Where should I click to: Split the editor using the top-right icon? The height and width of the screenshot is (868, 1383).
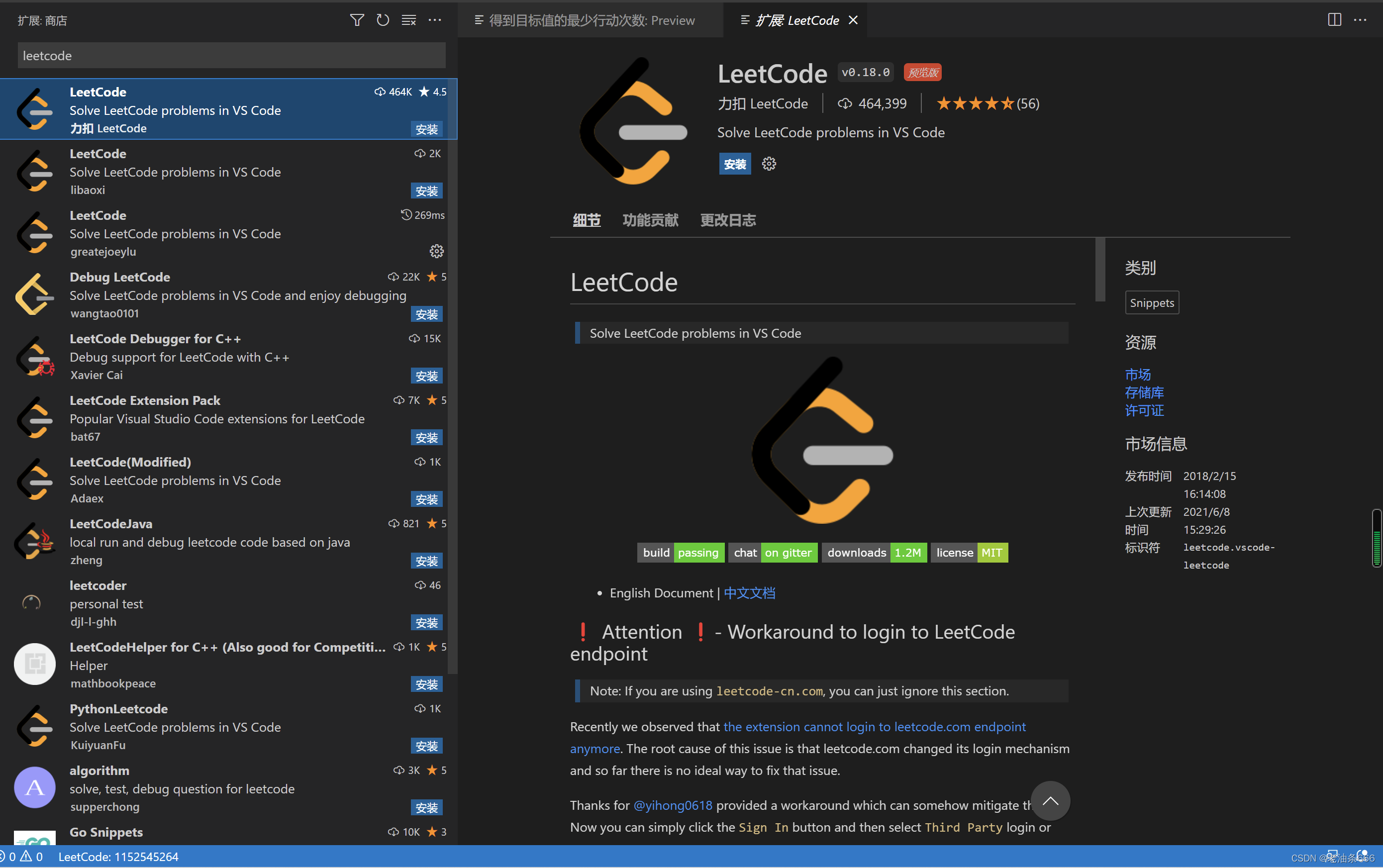(1335, 20)
